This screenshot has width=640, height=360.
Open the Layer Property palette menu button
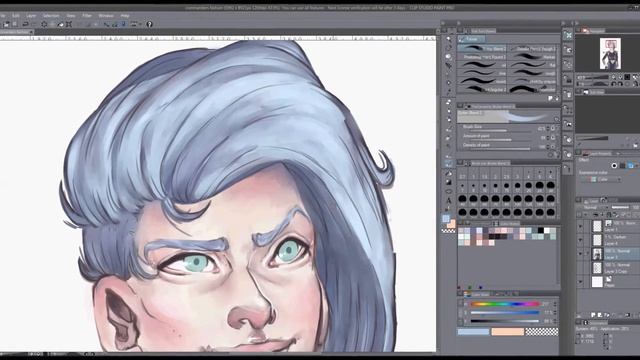coord(578,153)
